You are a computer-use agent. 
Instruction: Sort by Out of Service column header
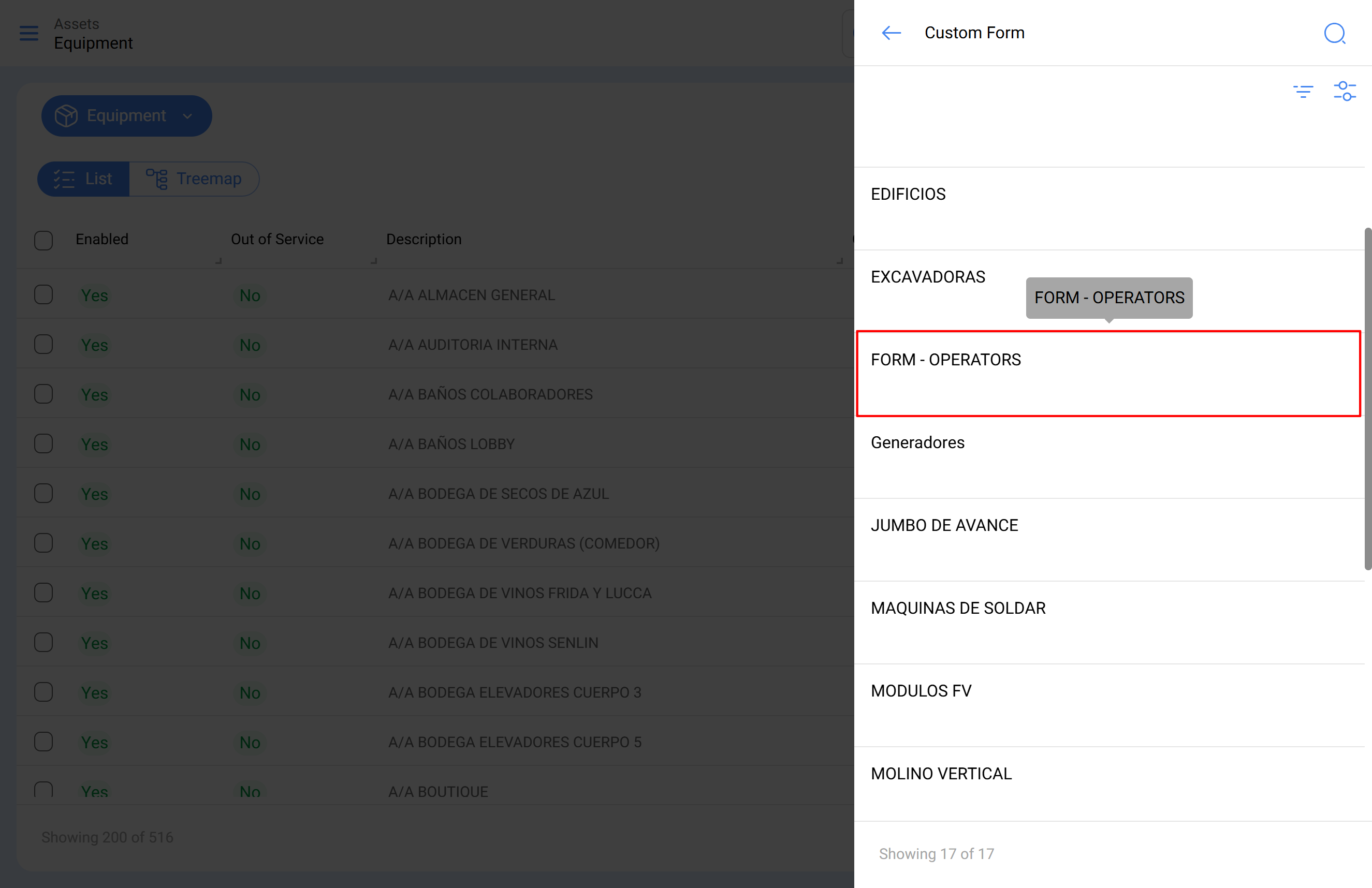pos(276,239)
